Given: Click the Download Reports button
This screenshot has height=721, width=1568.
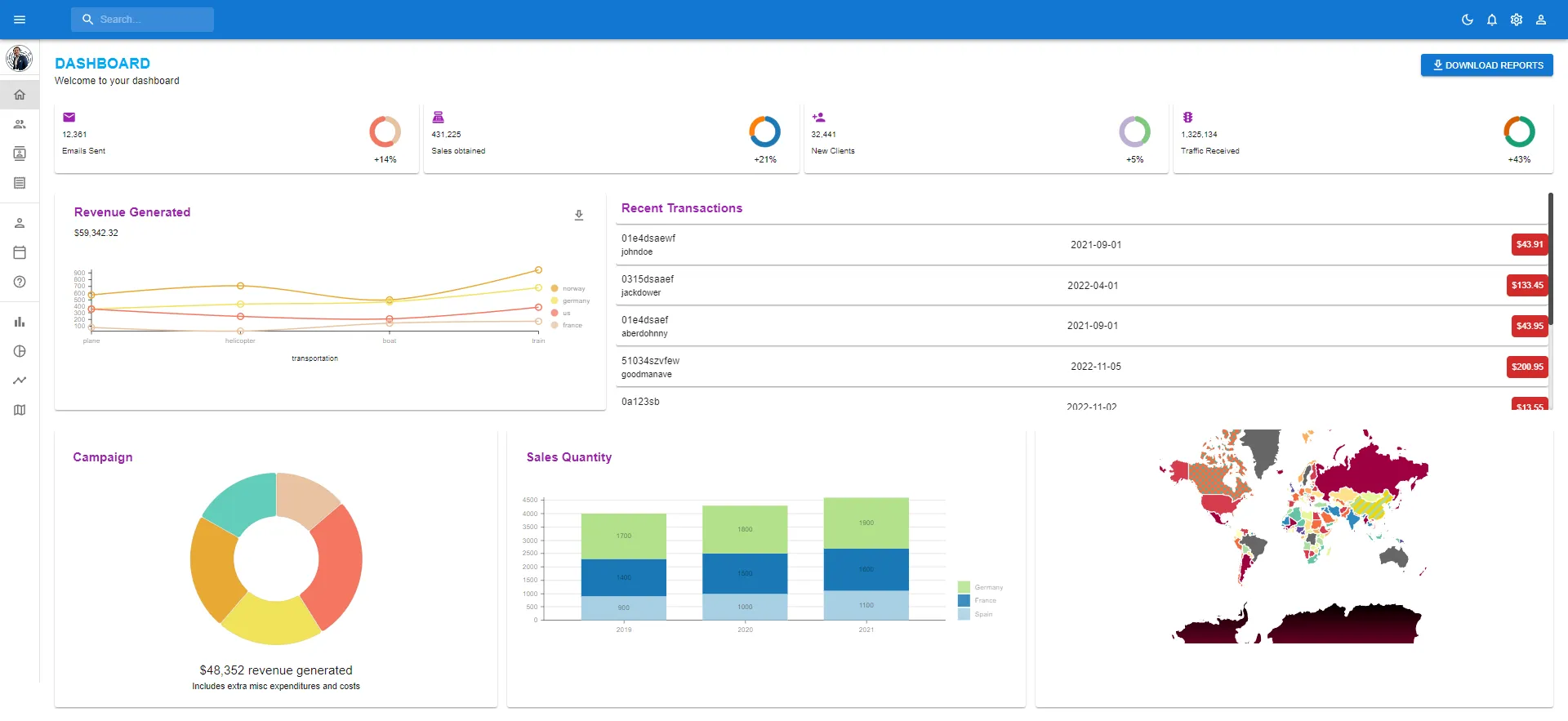Looking at the screenshot, I should point(1486,65).
